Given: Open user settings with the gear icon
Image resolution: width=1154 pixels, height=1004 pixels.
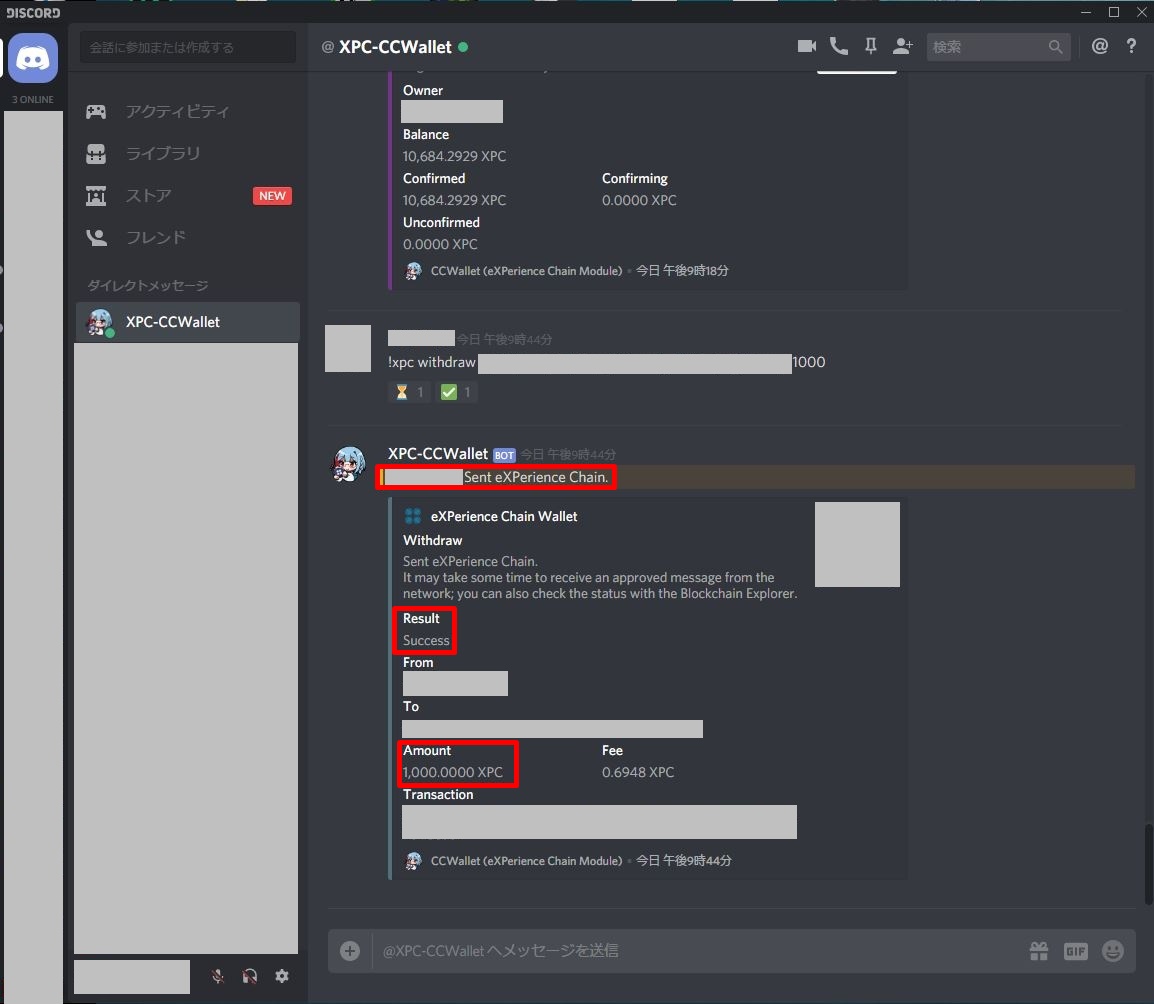Looking at the screenshot, I should coord(282,976).
